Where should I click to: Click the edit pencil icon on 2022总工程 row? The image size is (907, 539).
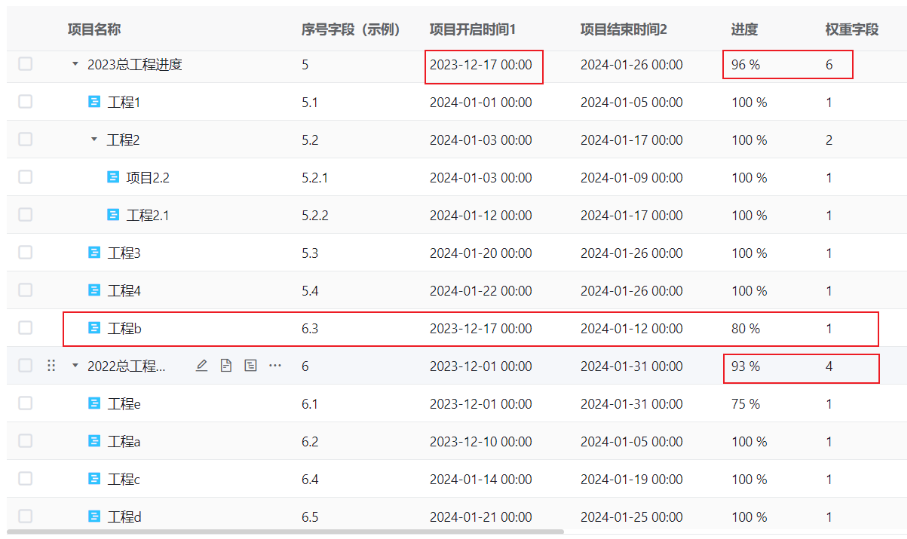pos(201,366)
